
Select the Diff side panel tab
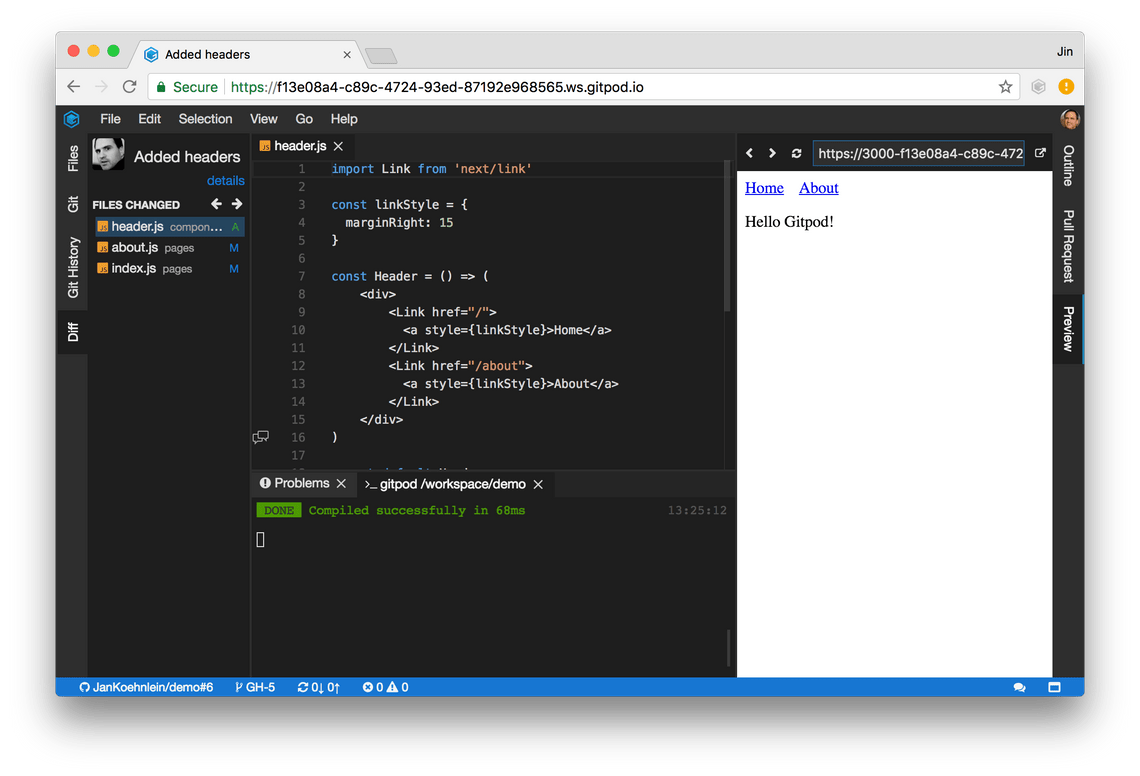point(73,332)
